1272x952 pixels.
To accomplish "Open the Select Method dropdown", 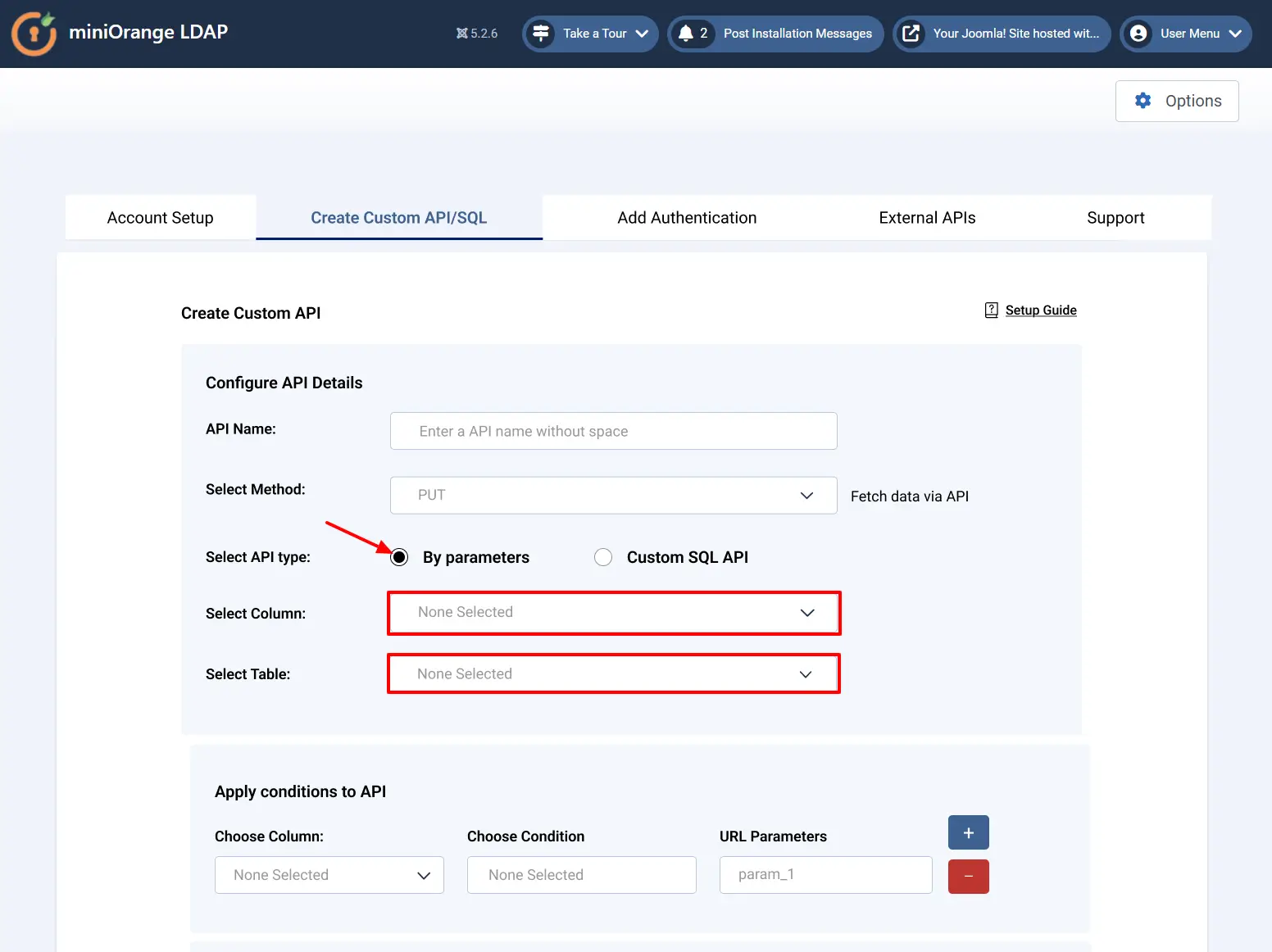I will [613, 496].
